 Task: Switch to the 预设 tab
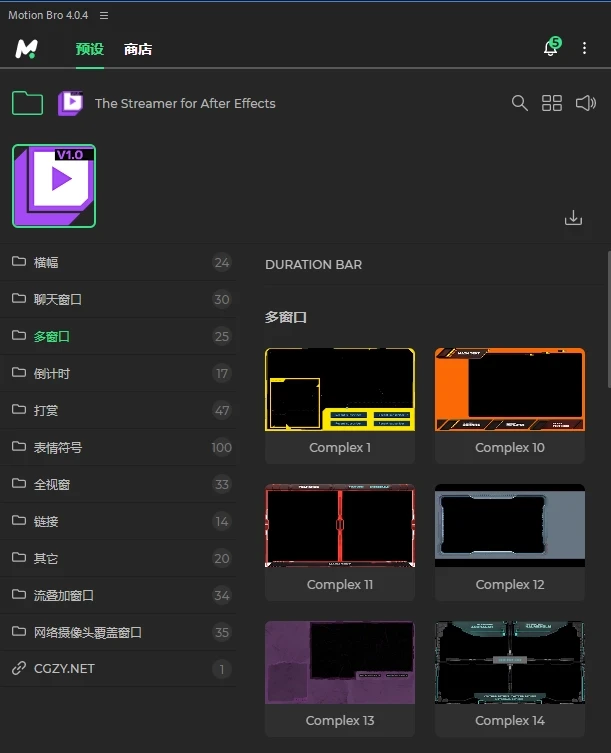click(x=89, y=49)
